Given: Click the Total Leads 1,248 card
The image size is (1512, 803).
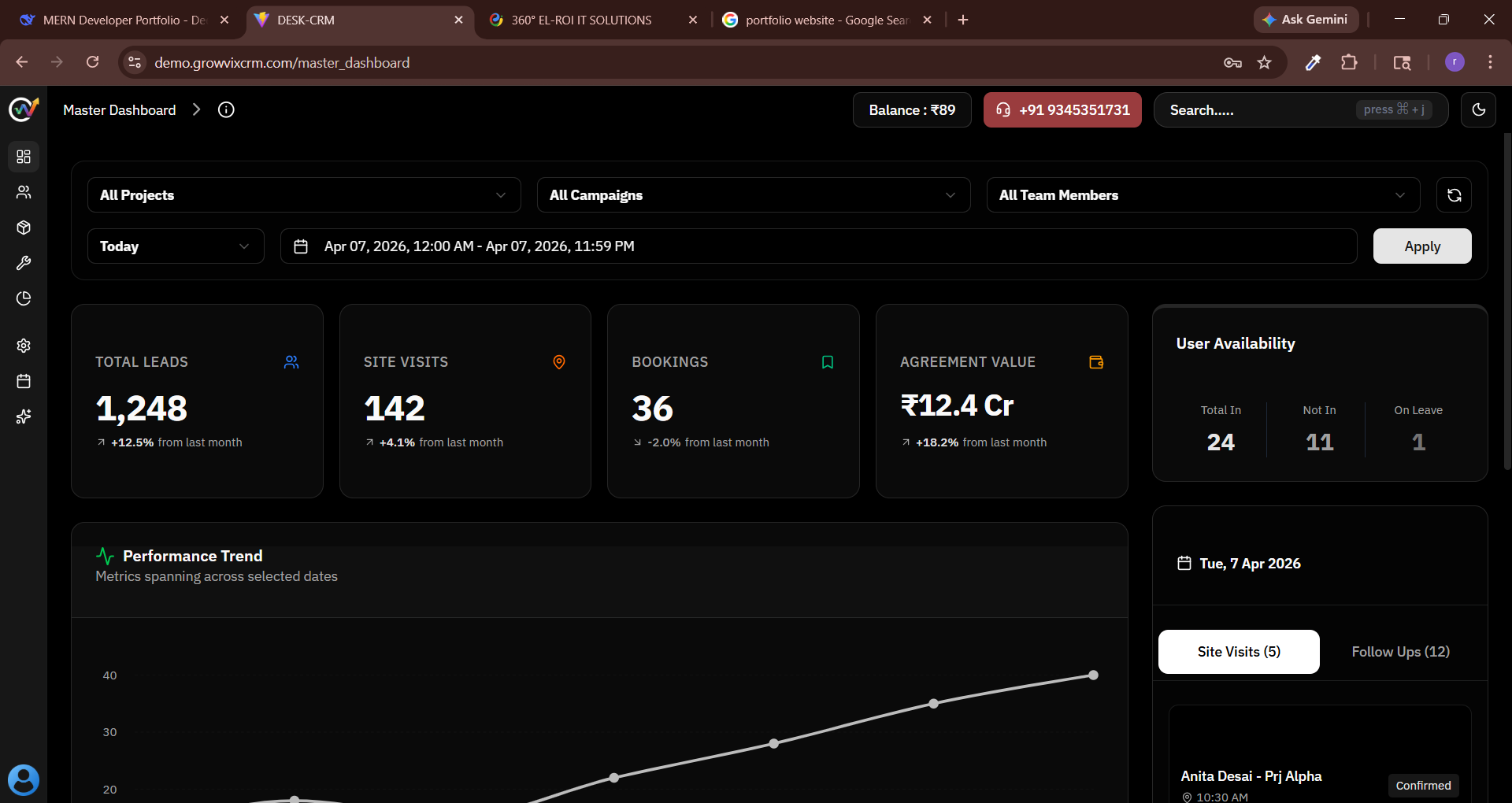Looking at the screenshot, I should (197, 401).
